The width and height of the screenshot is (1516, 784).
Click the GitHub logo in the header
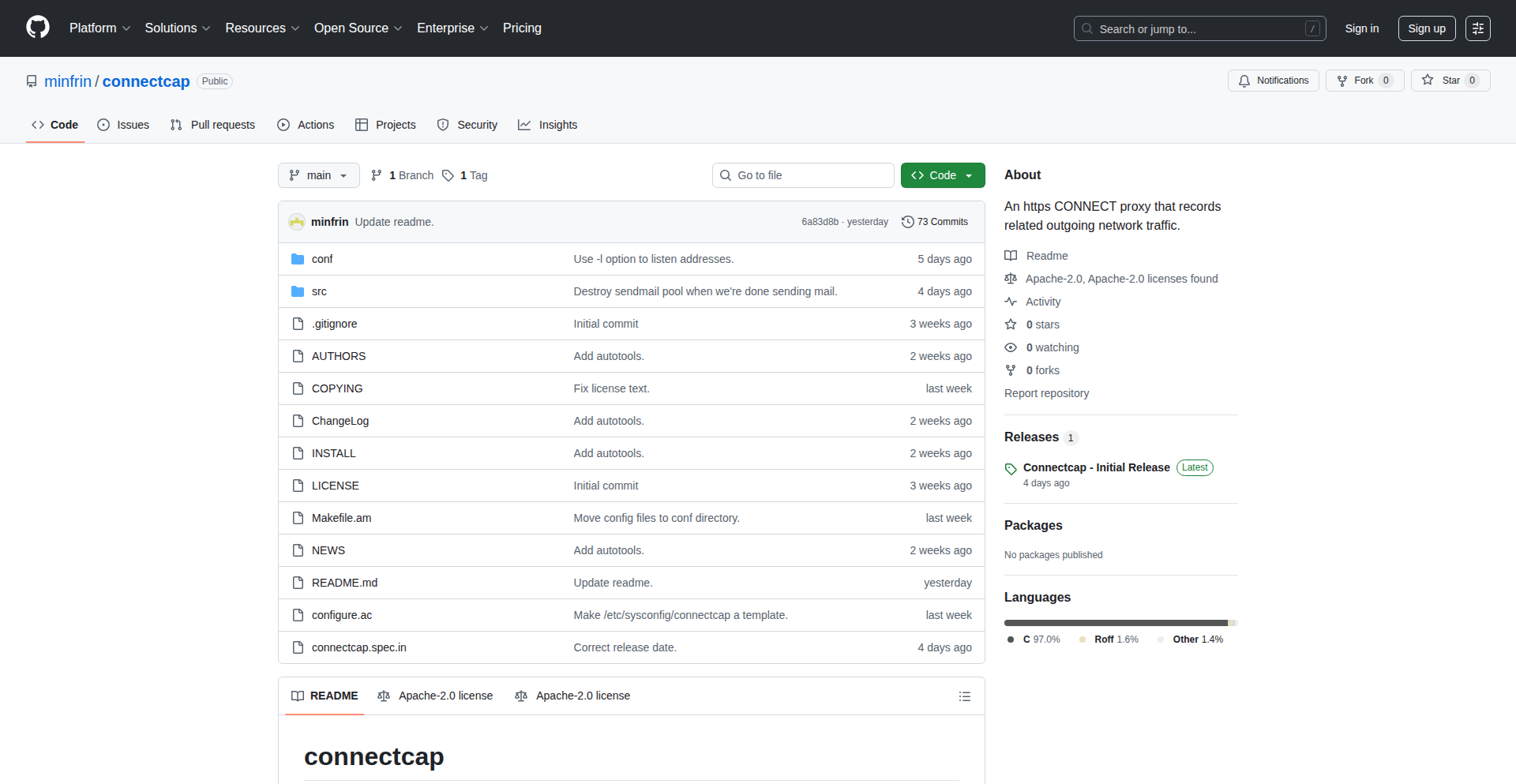pos(38,28)
